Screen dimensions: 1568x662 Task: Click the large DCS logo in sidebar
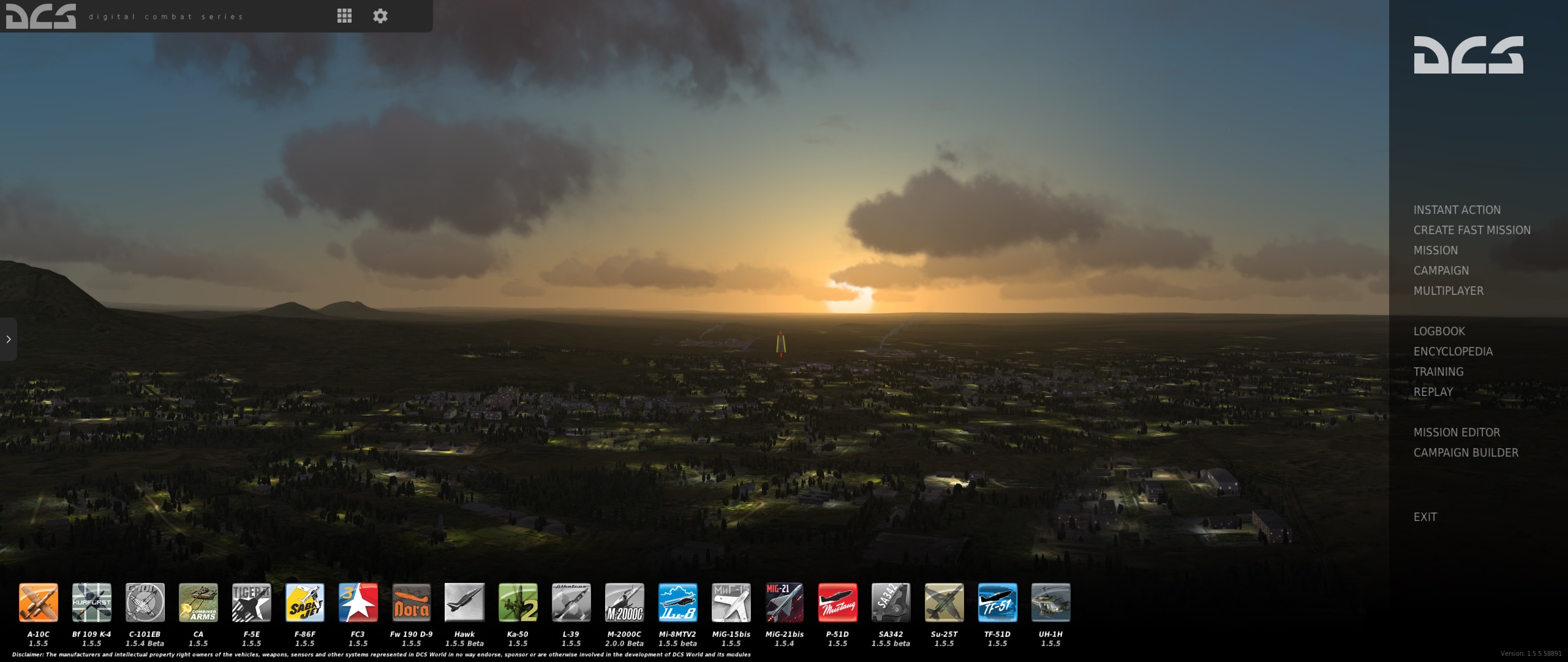(x=1468, y=55)
